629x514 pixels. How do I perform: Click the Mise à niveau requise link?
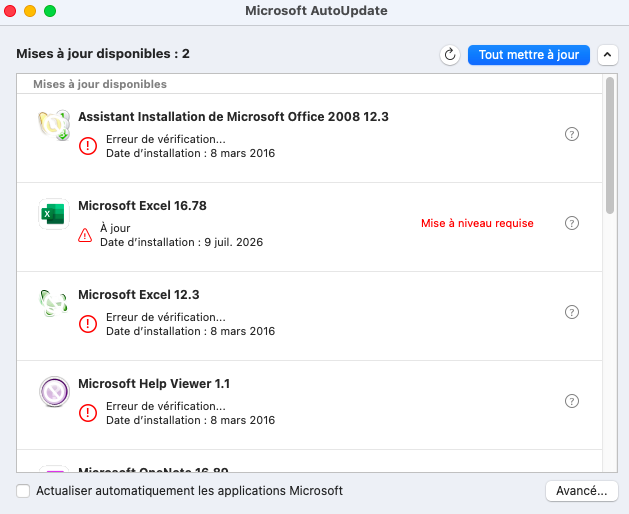click(477, 223)
